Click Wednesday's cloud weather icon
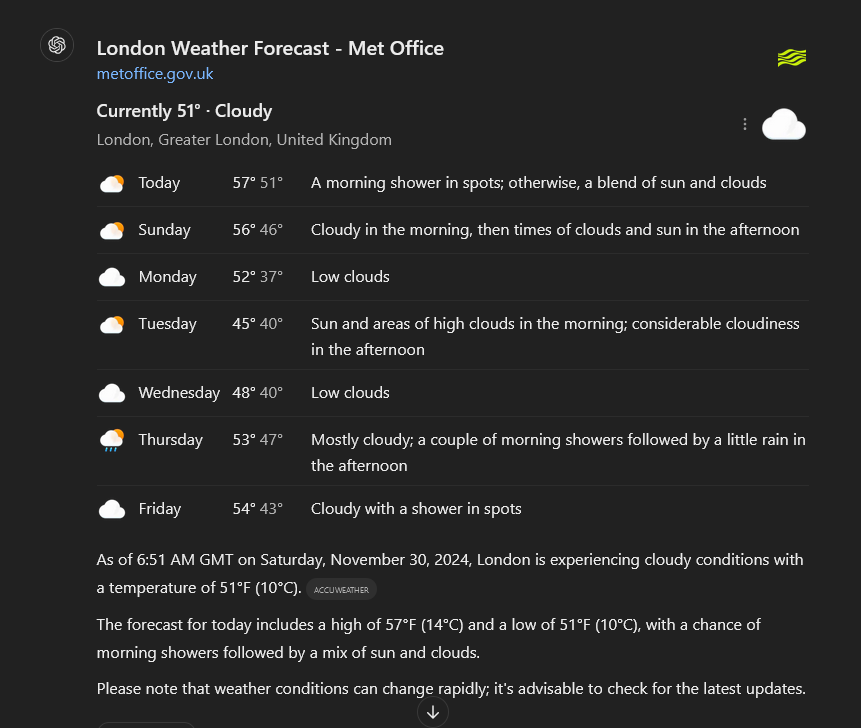 click(x=112, y=393)
